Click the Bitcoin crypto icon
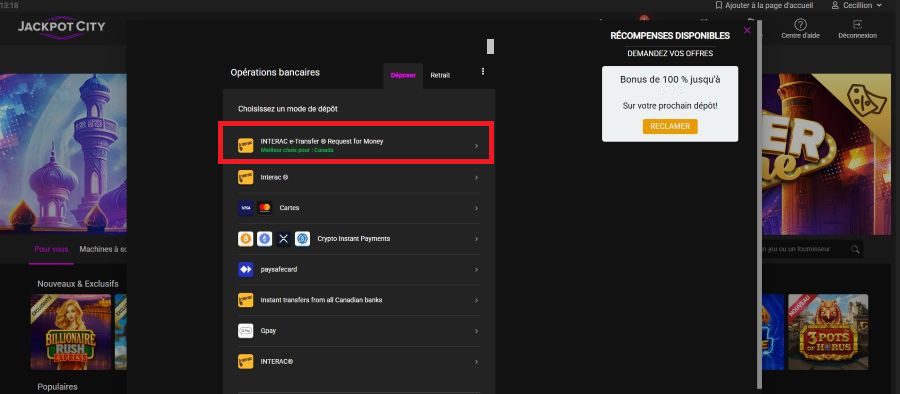The width and height of the screenshot is (900, 394). point(246,239)
